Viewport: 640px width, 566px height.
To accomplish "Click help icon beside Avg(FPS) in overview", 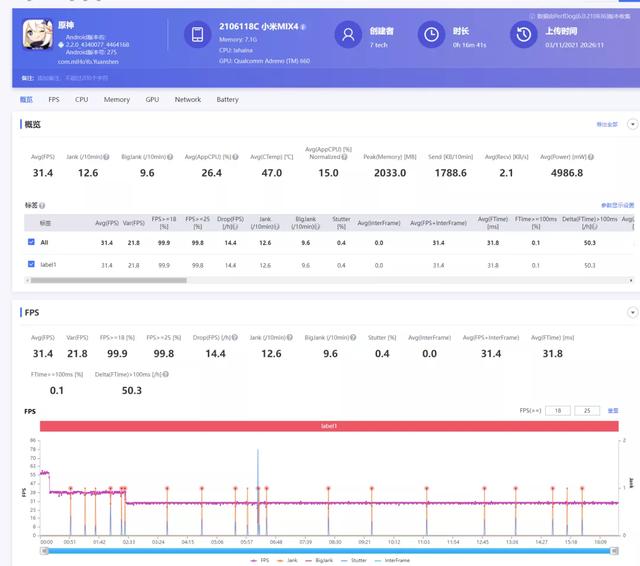I will click(x=59, y=157).
